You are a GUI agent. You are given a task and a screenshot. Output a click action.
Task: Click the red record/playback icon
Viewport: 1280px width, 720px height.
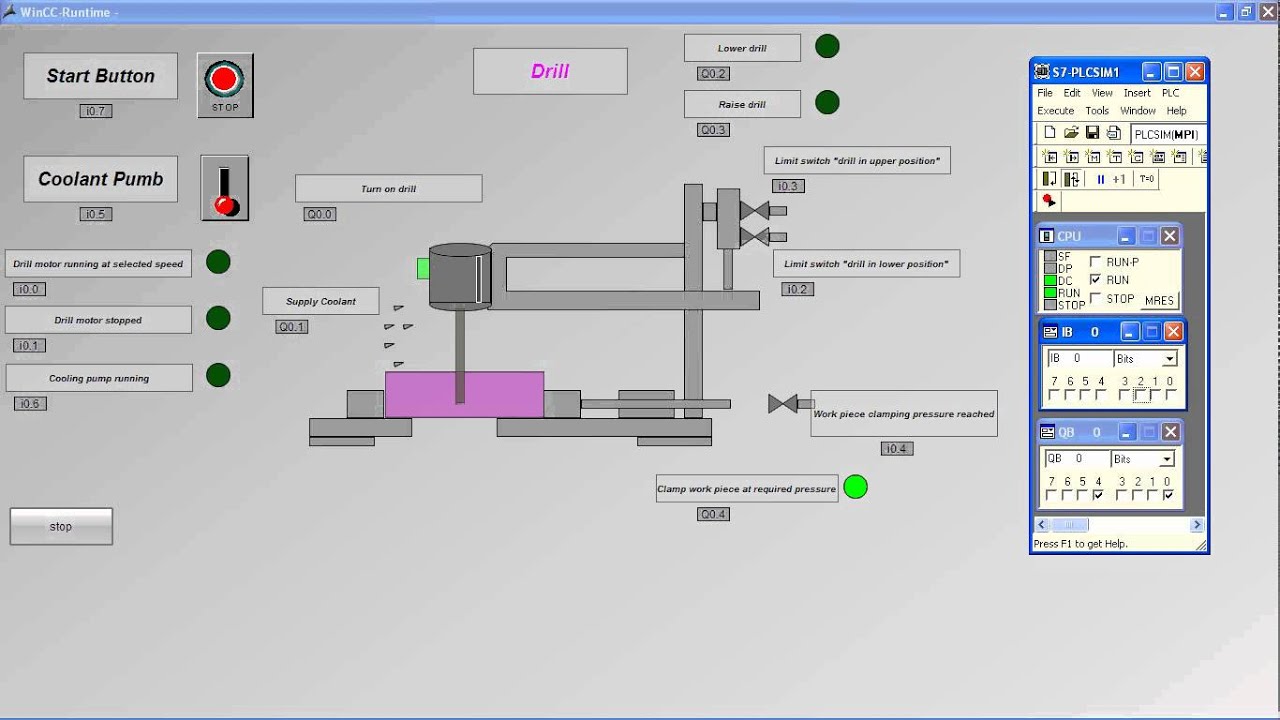[x=1049, y=201]
